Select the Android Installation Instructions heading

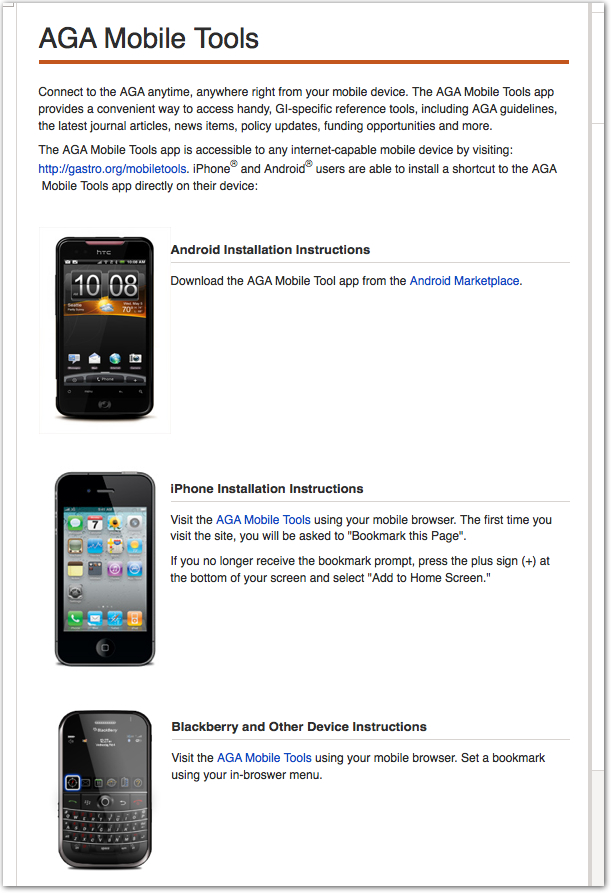(270, 249)
